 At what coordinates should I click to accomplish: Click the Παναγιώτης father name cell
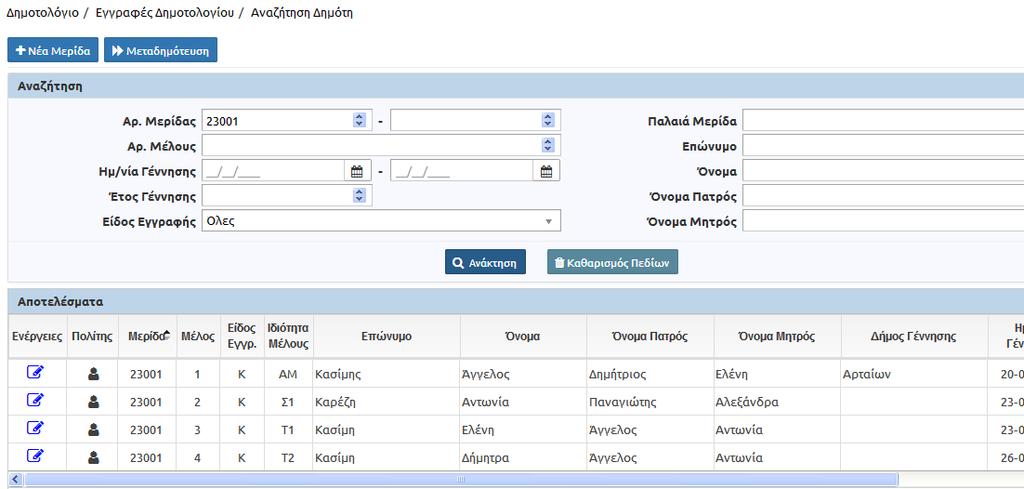click(x=650, y=402)
